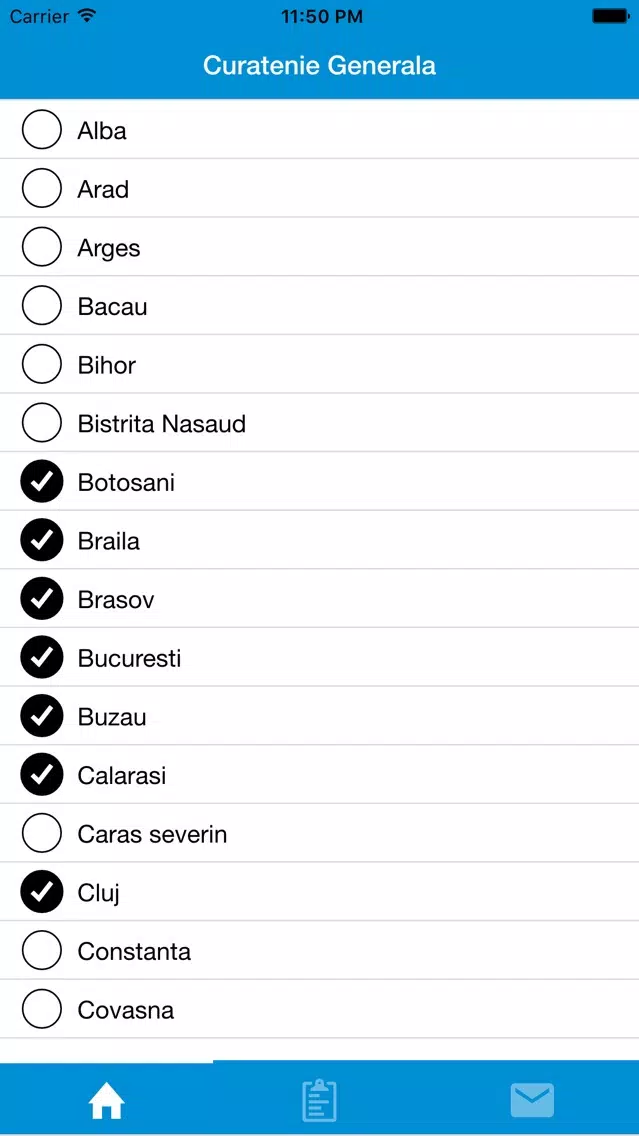Select the Arges list row
The image size is (639, 1136).
(320, 247)
